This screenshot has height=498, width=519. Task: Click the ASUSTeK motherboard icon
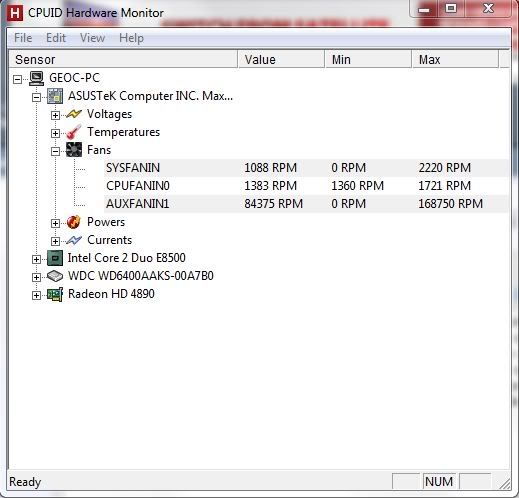[x=55, y=96]
